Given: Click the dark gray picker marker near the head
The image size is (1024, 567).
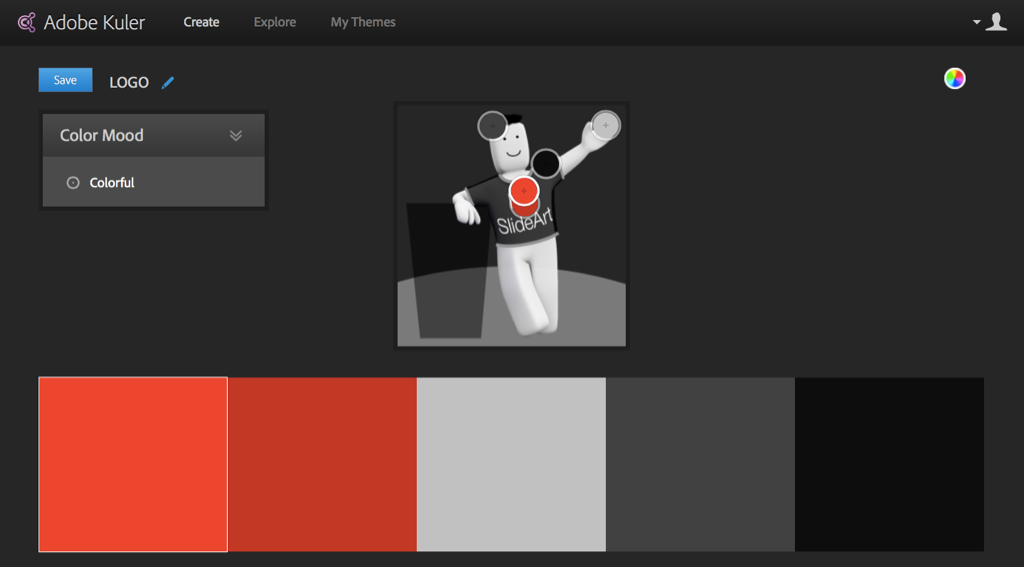Looking at the screenshot, I should click(x=492, y=125).
